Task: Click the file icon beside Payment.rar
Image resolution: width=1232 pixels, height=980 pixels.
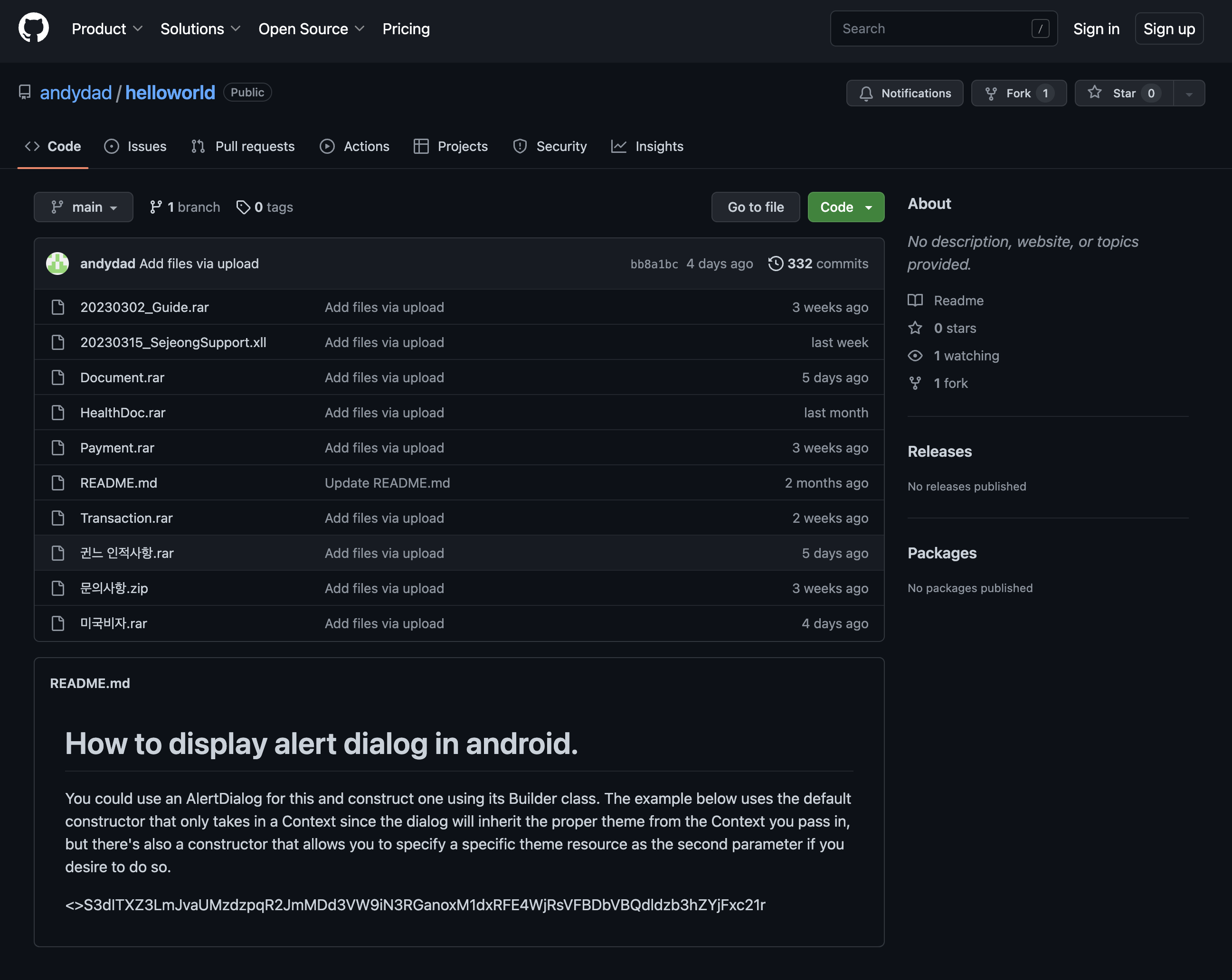Action: tap(58, 448)
